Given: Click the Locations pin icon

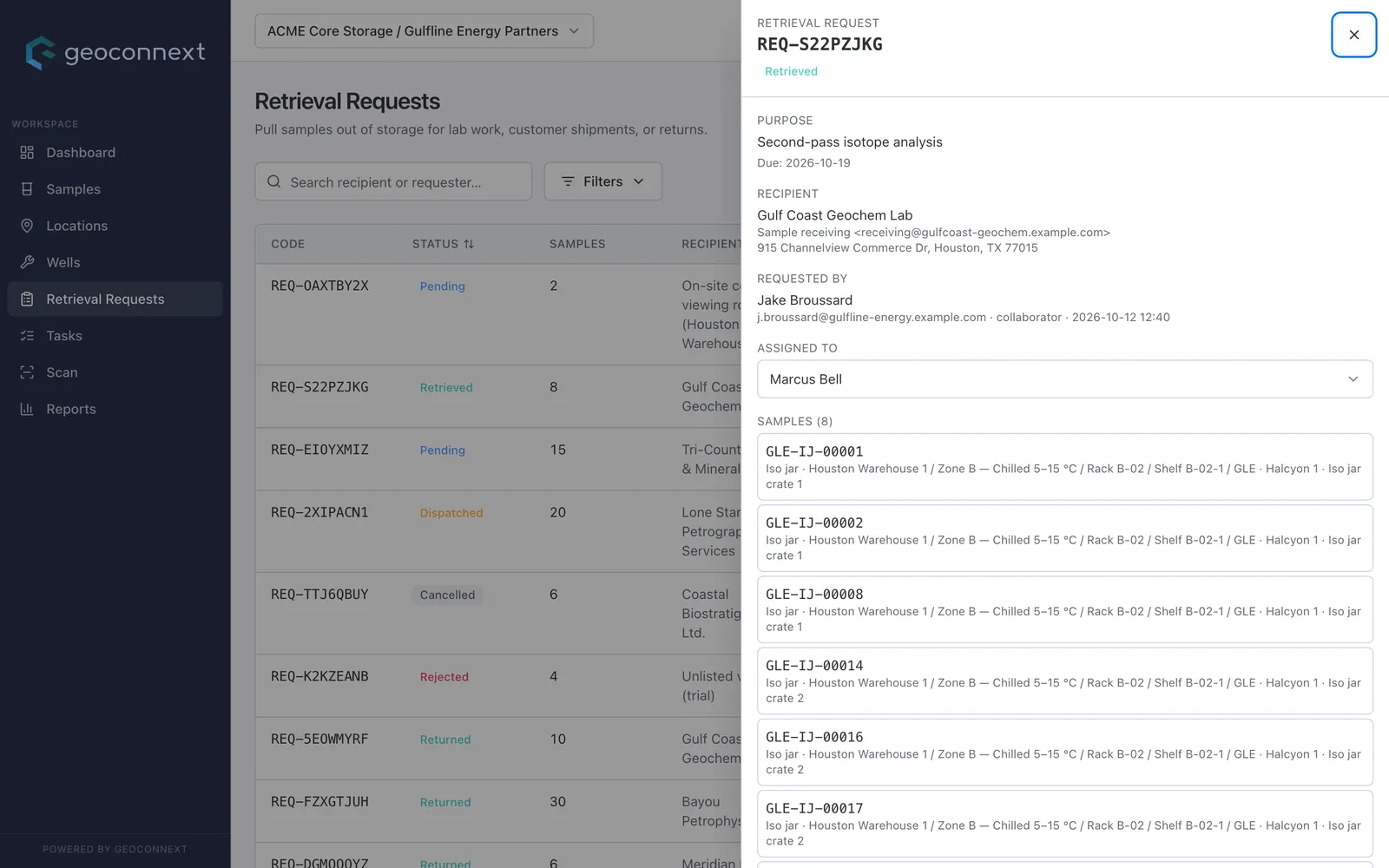Looking at the screenshot, I should (x=27, y=226).
